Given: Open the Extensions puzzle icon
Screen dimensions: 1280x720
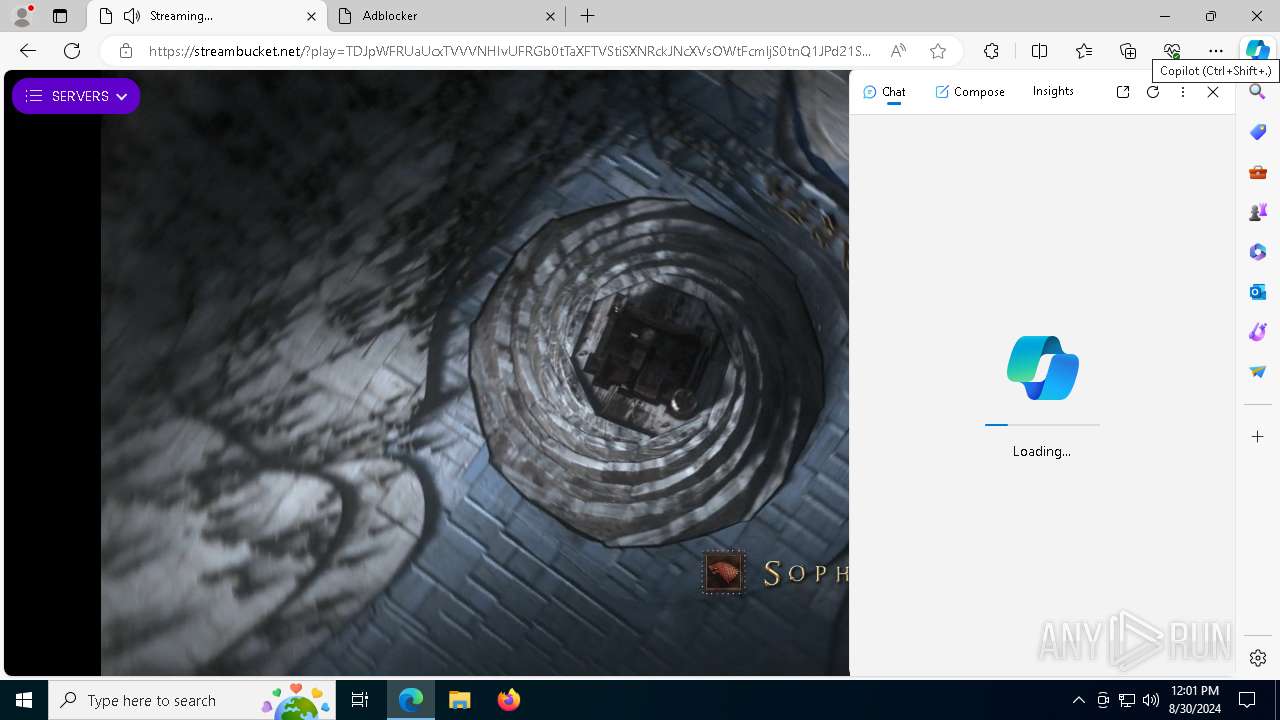Looking at the screenshot, I should pos(991,51).
